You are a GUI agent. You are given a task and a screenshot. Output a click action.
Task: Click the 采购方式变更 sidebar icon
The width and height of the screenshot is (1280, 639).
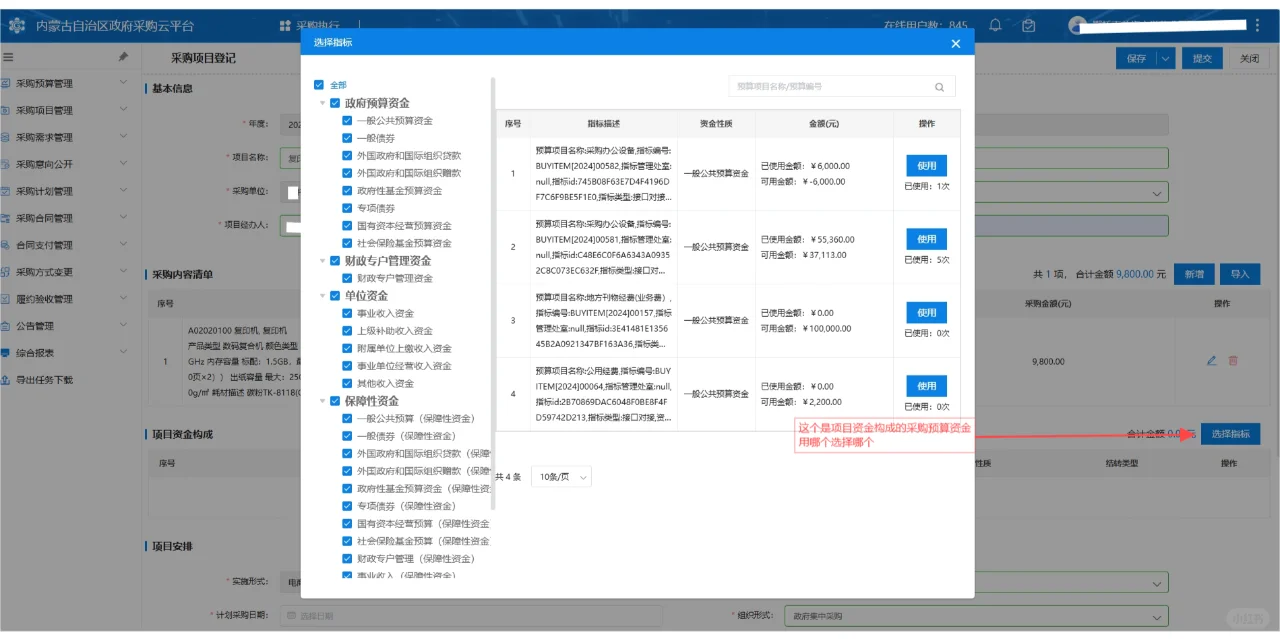pos(6,272)
